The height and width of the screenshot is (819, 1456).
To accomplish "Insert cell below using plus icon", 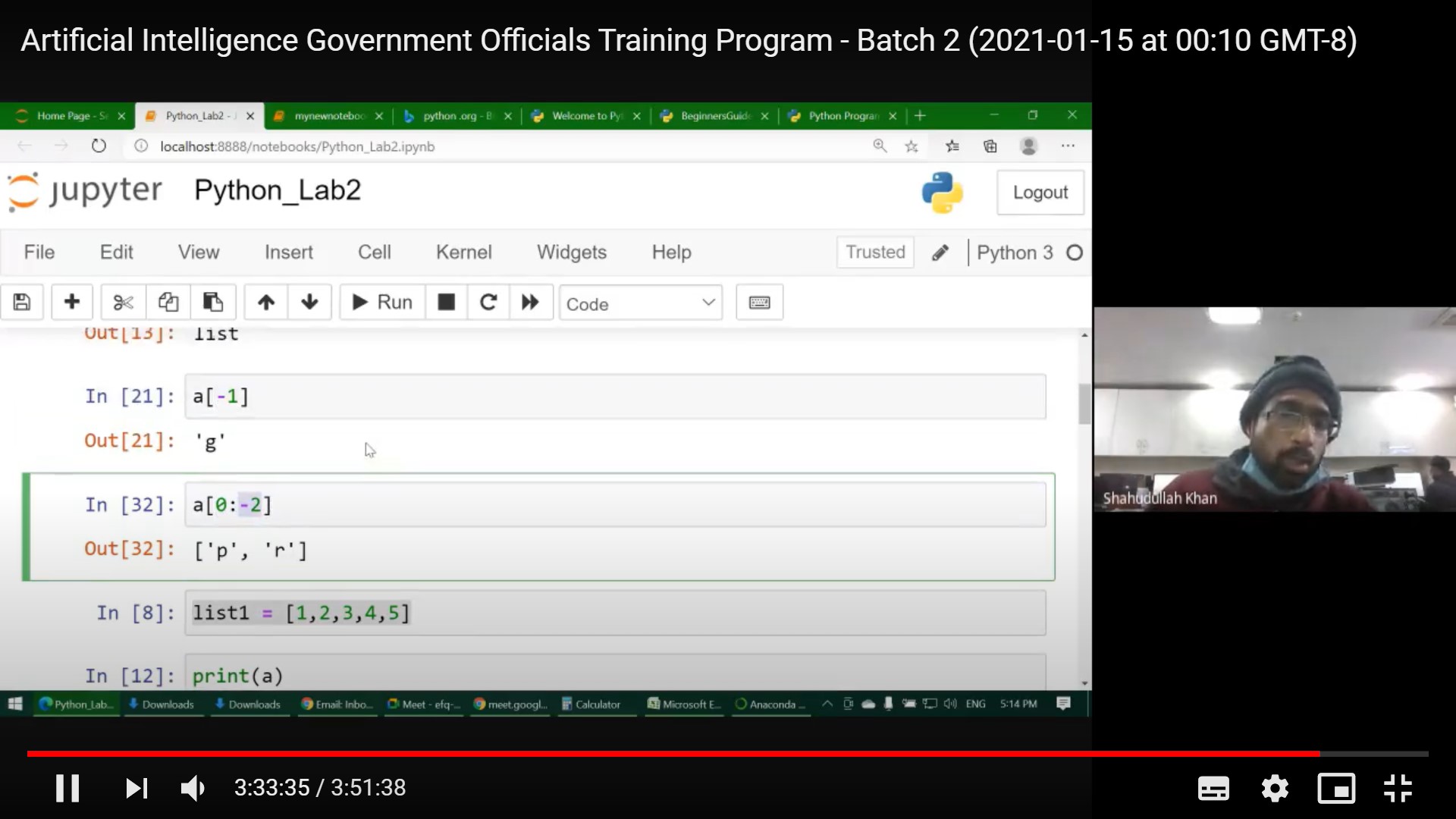I will [x=72, y=303].
